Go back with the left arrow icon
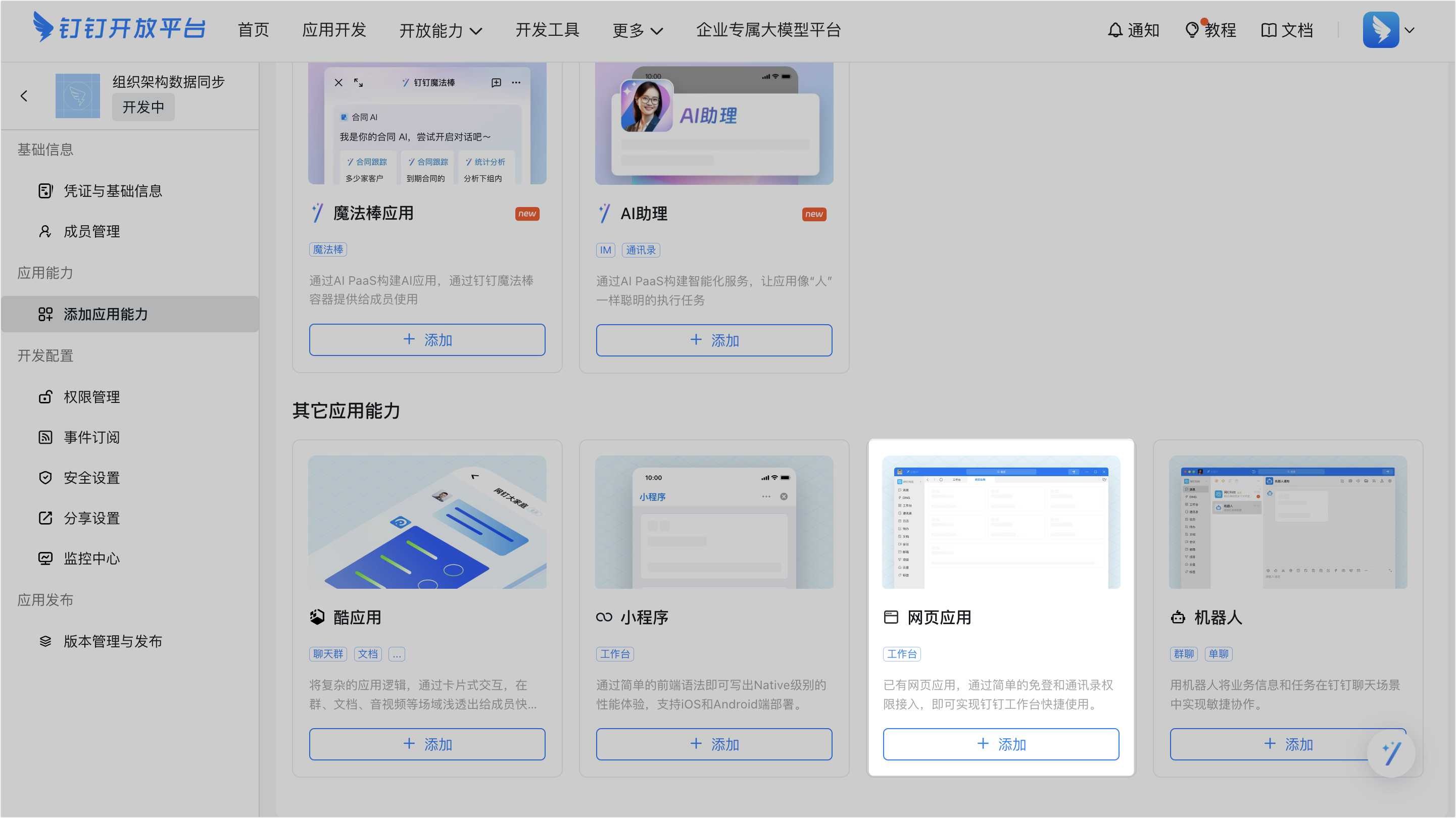This screenshot has height=818, width=1456. tap(24, 96)
